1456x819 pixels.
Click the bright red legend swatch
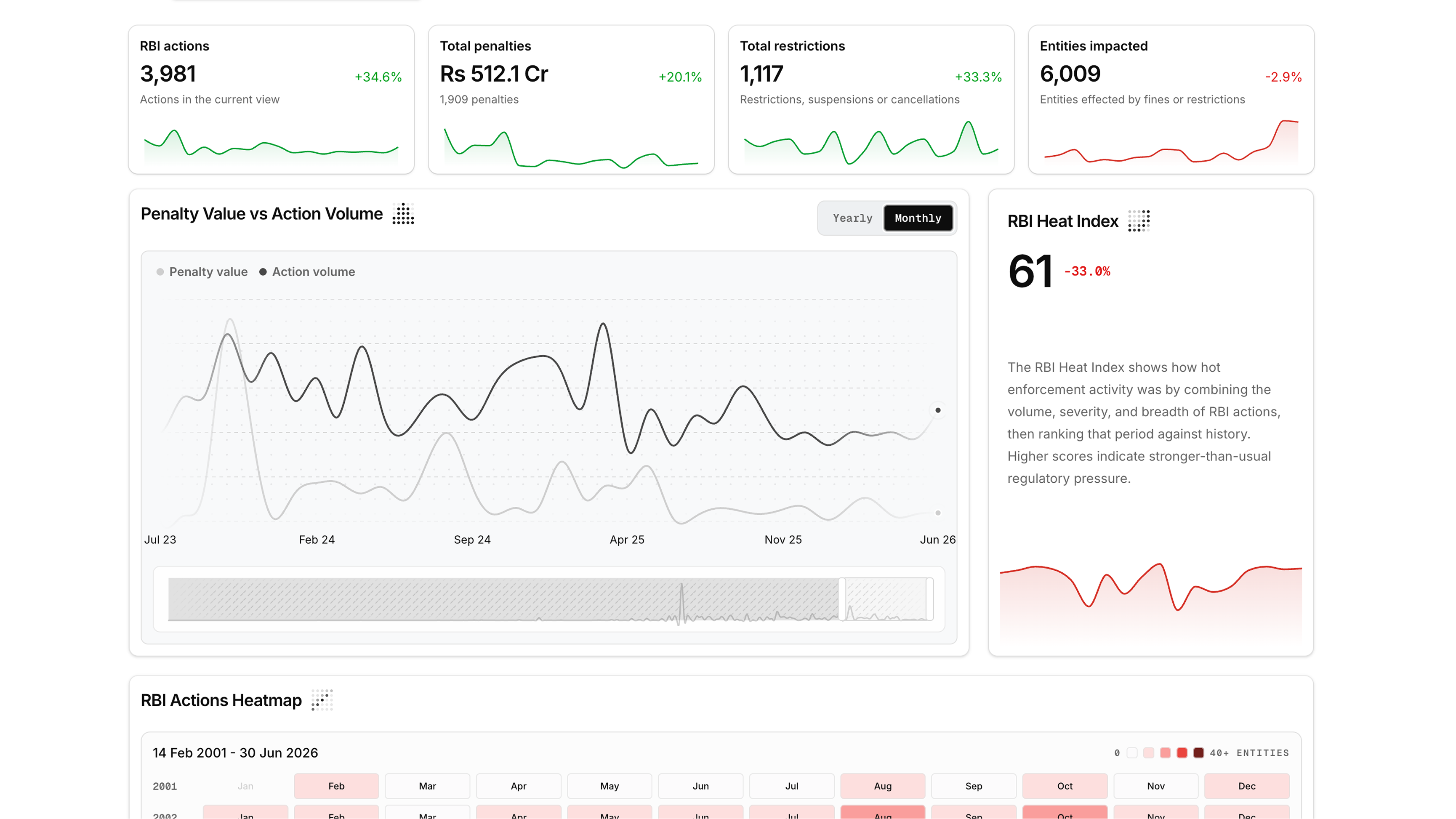point(1182,753)
